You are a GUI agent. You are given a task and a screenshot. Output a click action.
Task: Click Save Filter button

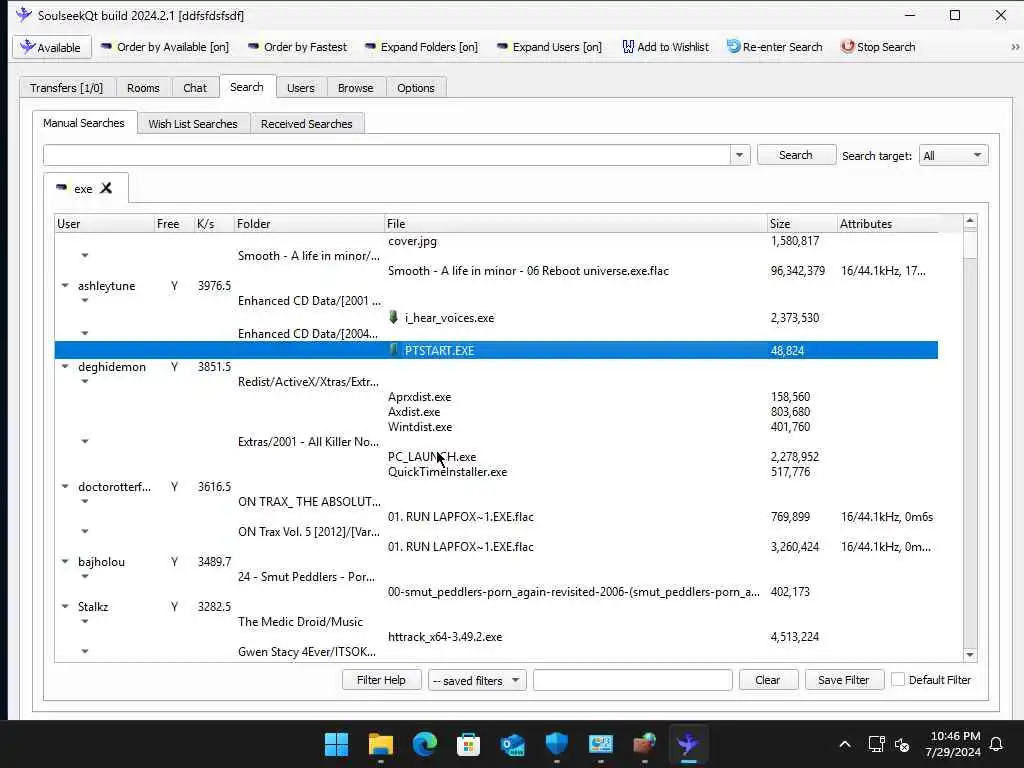coord(844,680)
